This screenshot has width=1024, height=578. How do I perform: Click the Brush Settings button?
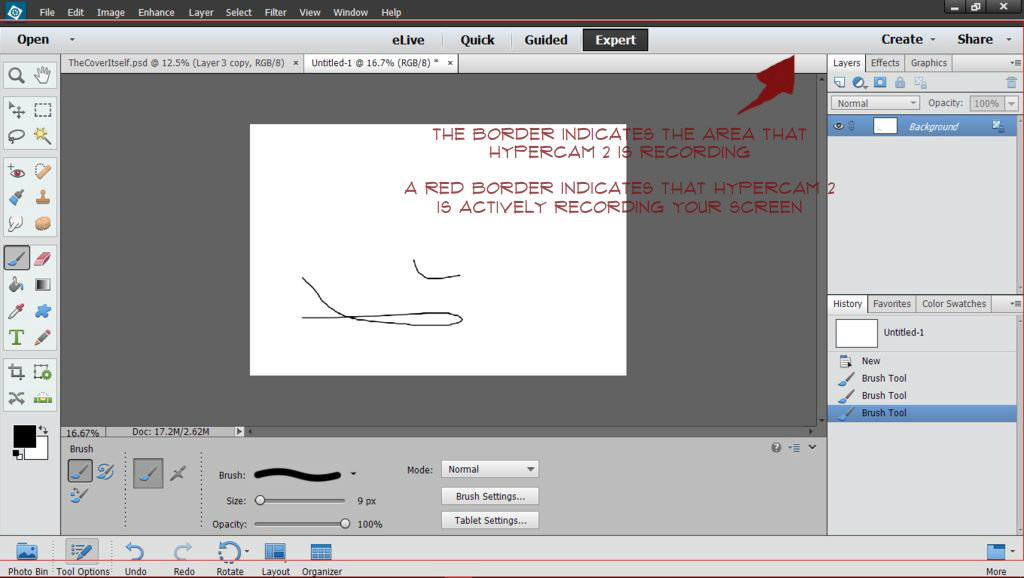coord(490,496)
